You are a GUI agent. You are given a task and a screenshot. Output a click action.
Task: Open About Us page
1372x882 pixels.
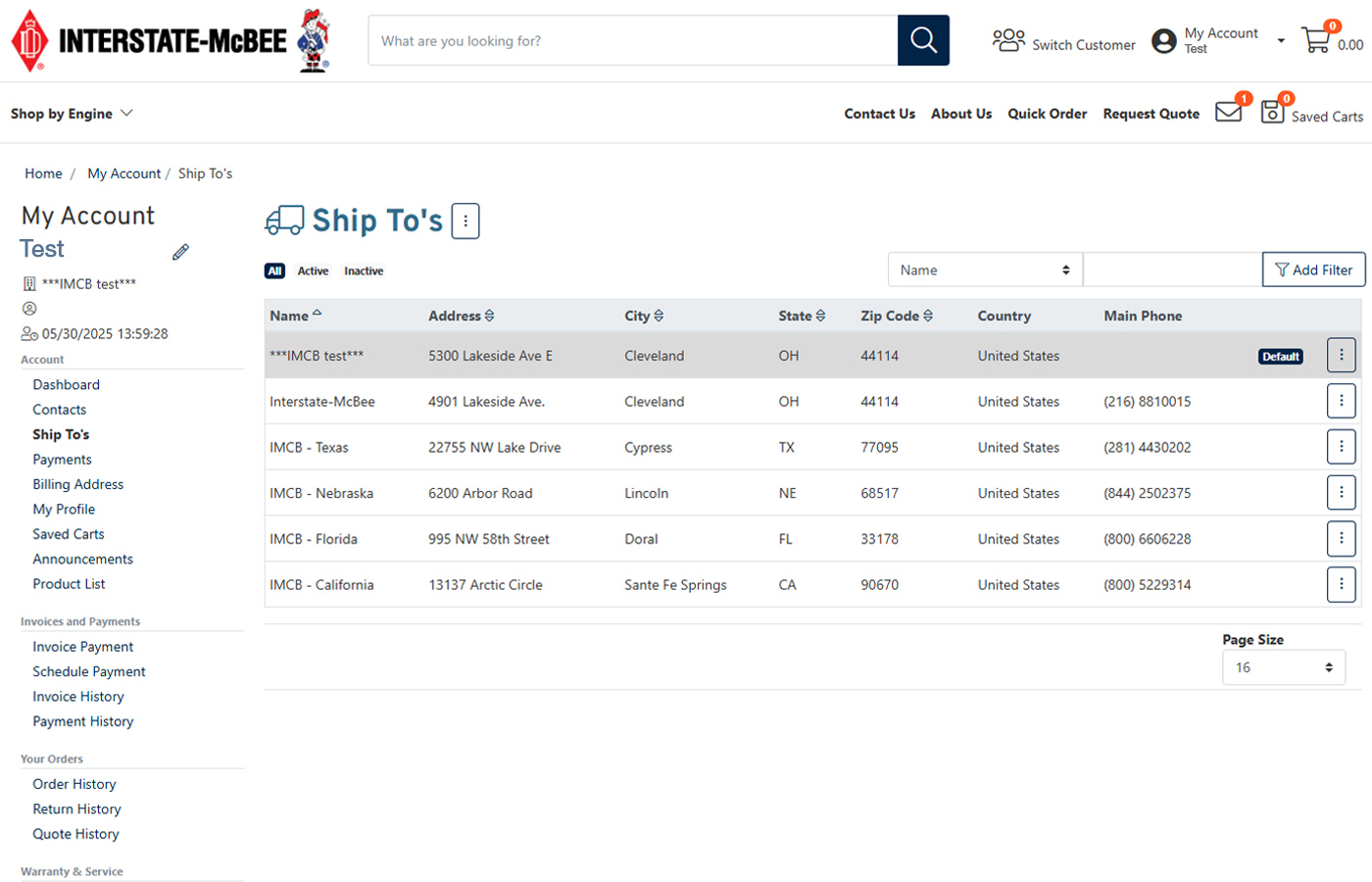point(961,114)
